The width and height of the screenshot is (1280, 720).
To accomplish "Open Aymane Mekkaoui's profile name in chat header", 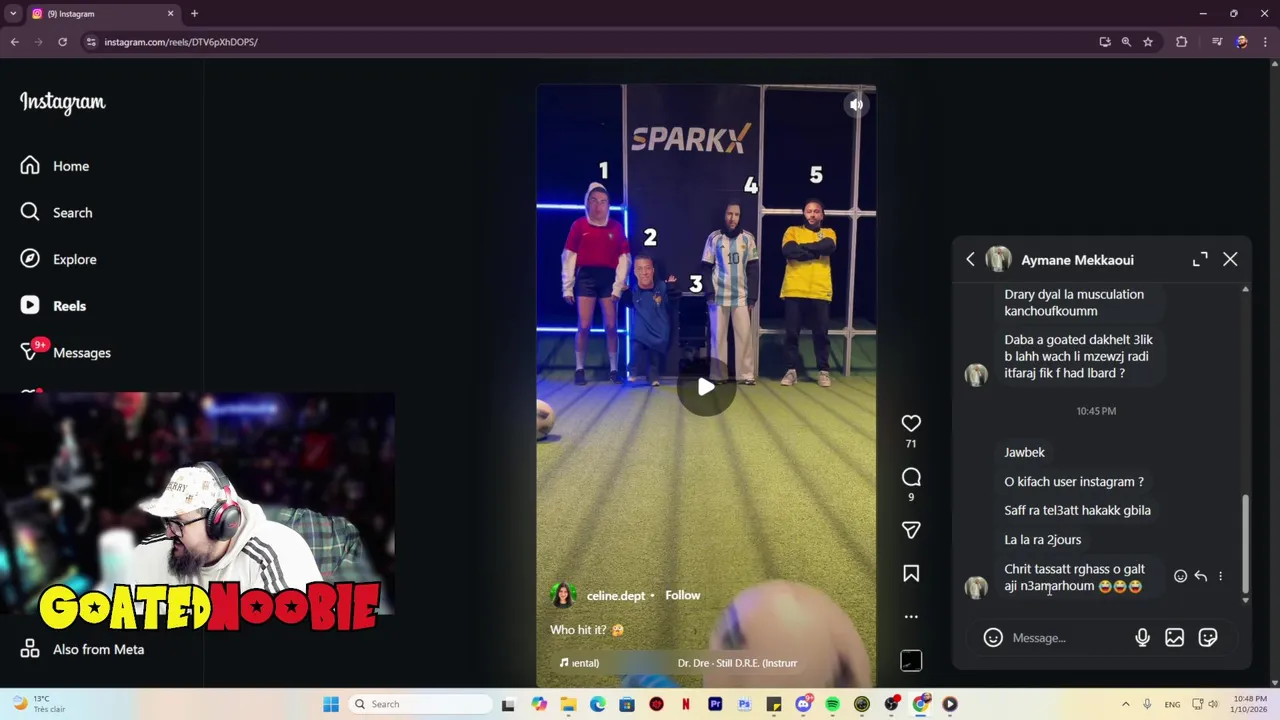I will pyautogui.click(x=1077, y=260).
